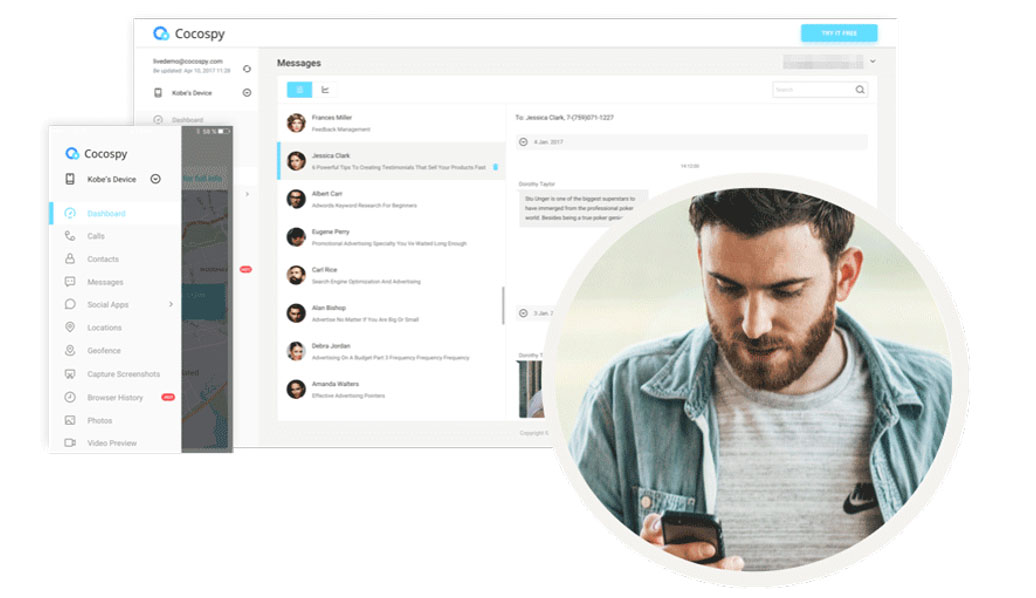Click Carl Rice's avatar

tap(296, 275)
